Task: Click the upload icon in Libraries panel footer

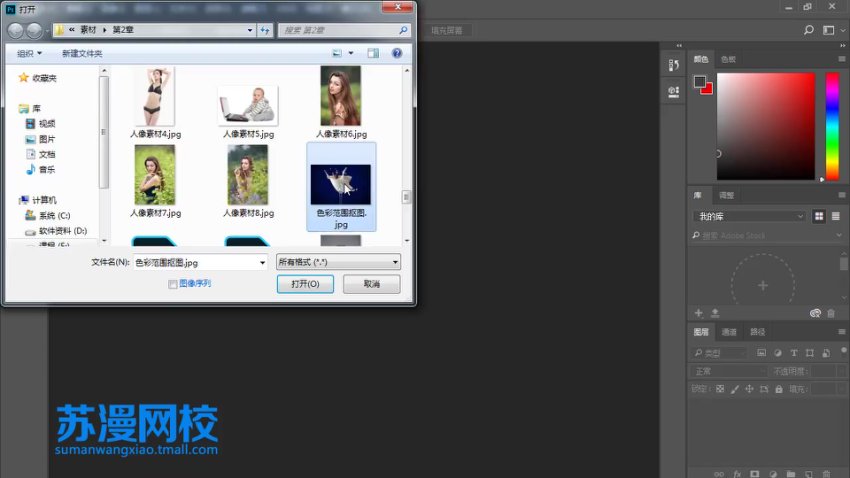Action: [715, 313]
